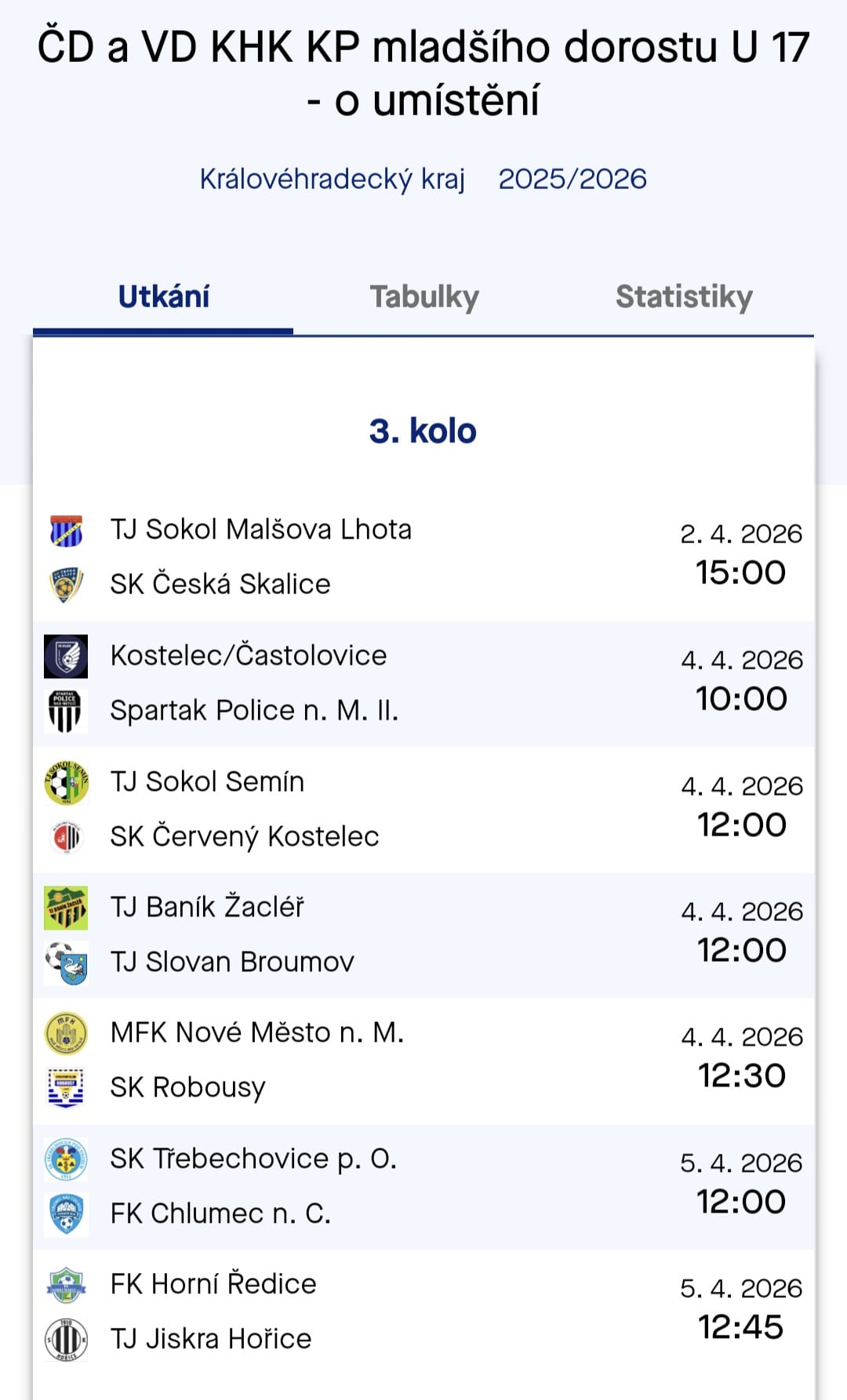Click the FK Horní Ředice club crest
The image size is (847, 1400).
[66, 1285]
